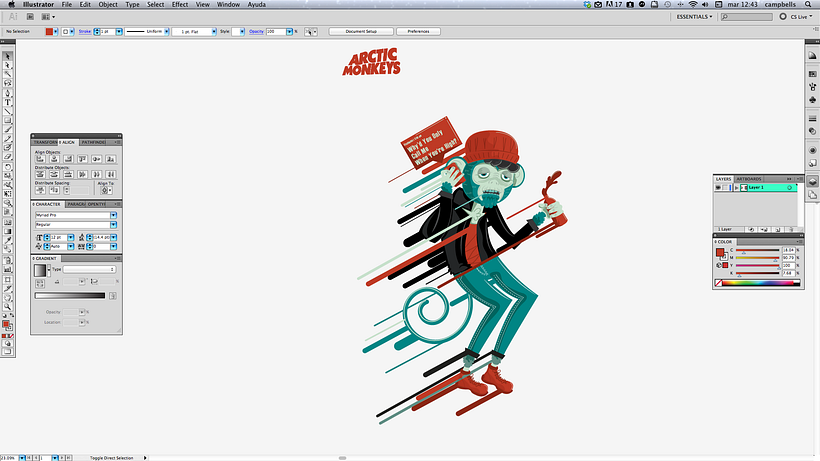Select the Lasso tool
820x461 pixels.
pos(7,83)
